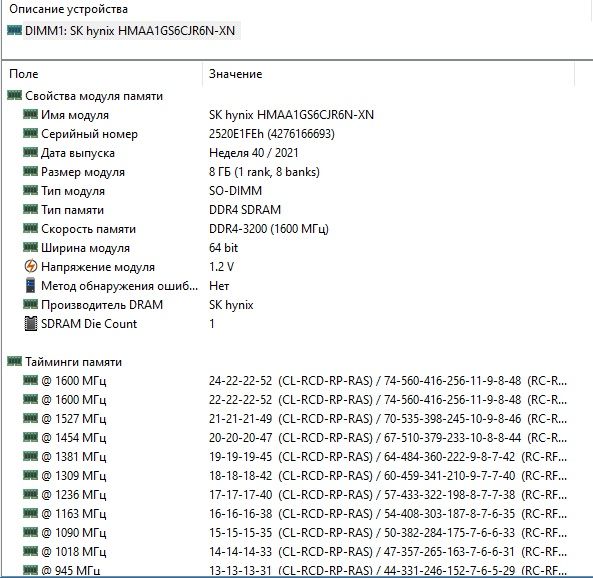Select the Дата выпуска field label

(x=78, y=153)
